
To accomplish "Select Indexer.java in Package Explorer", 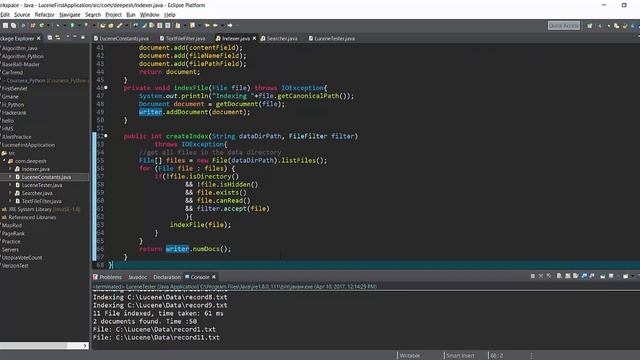I will point(35,169).
